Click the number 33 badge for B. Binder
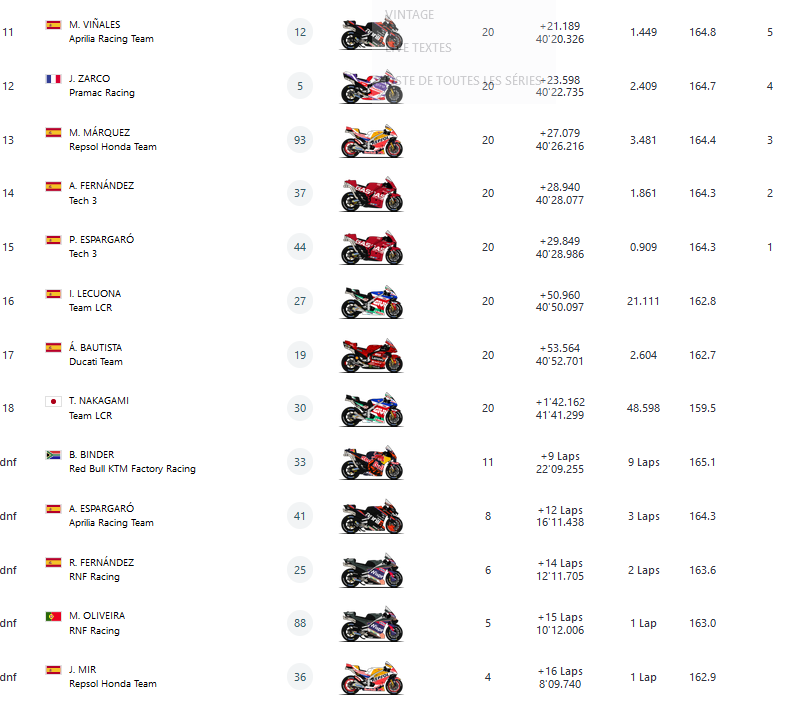This screenshot has height=708, width=795. point(300,462)
